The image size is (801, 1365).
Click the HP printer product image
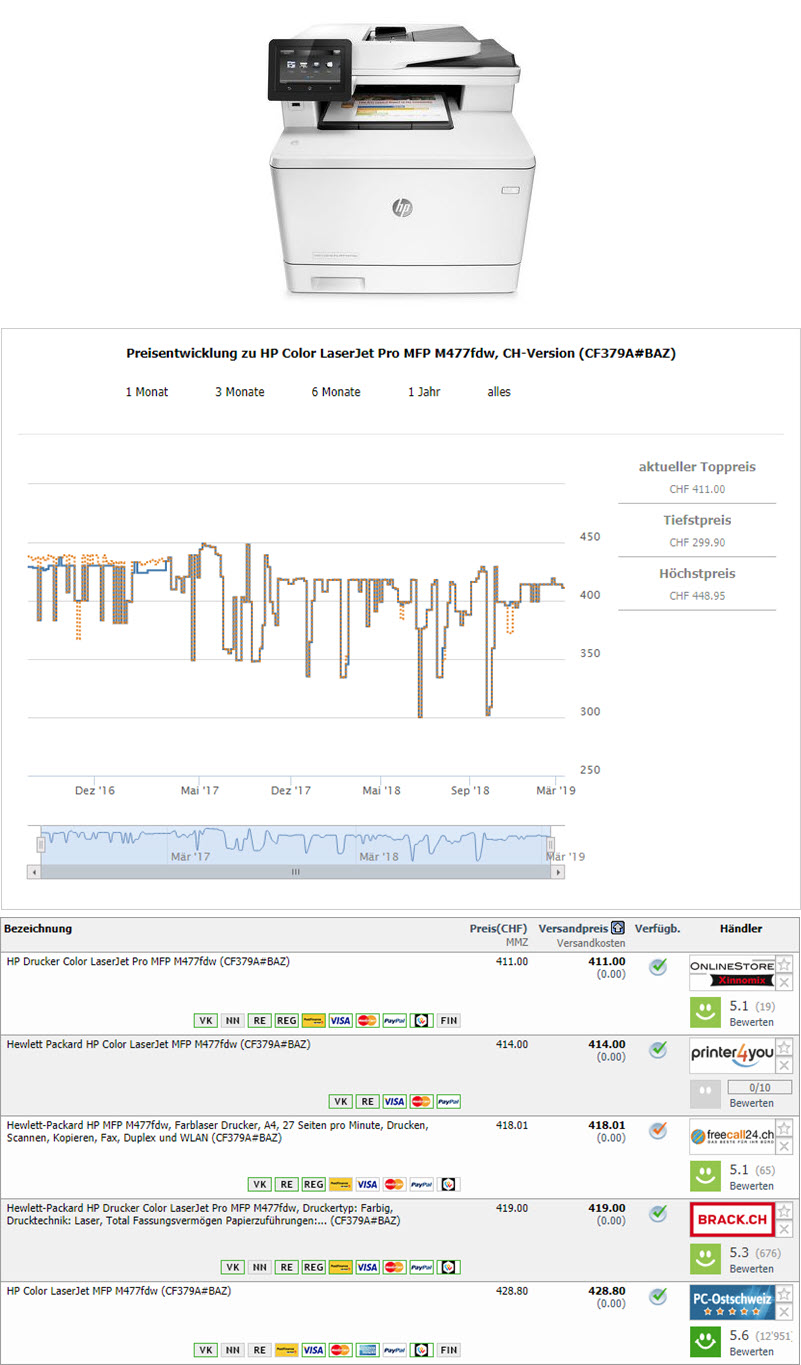pyautogui.click(x=400, y=160)
